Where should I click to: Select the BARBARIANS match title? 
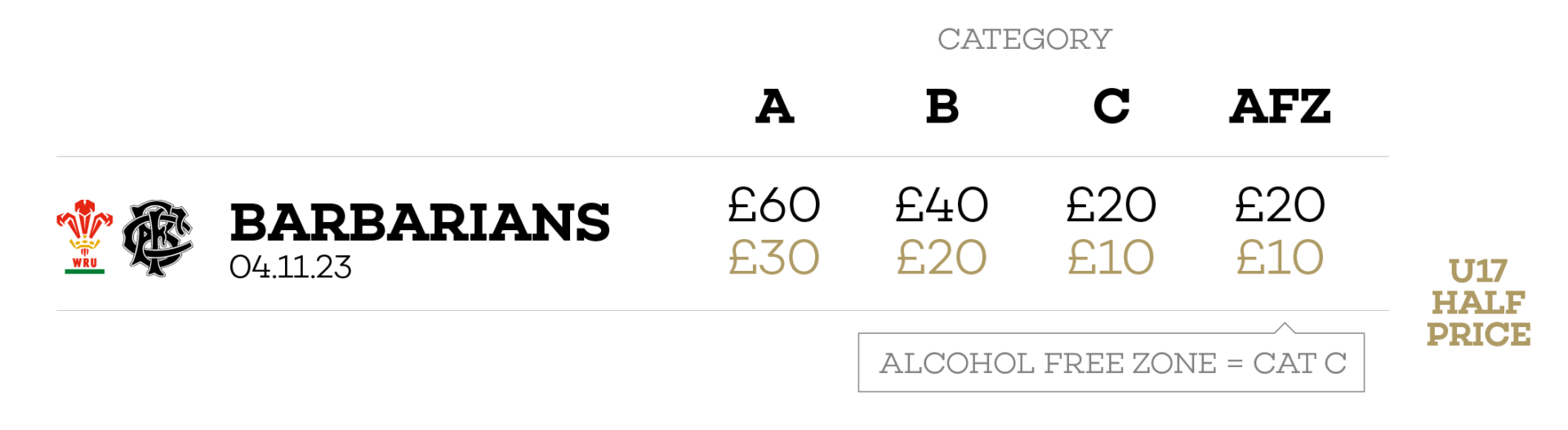pyautogui.click(x=420, y=223)
